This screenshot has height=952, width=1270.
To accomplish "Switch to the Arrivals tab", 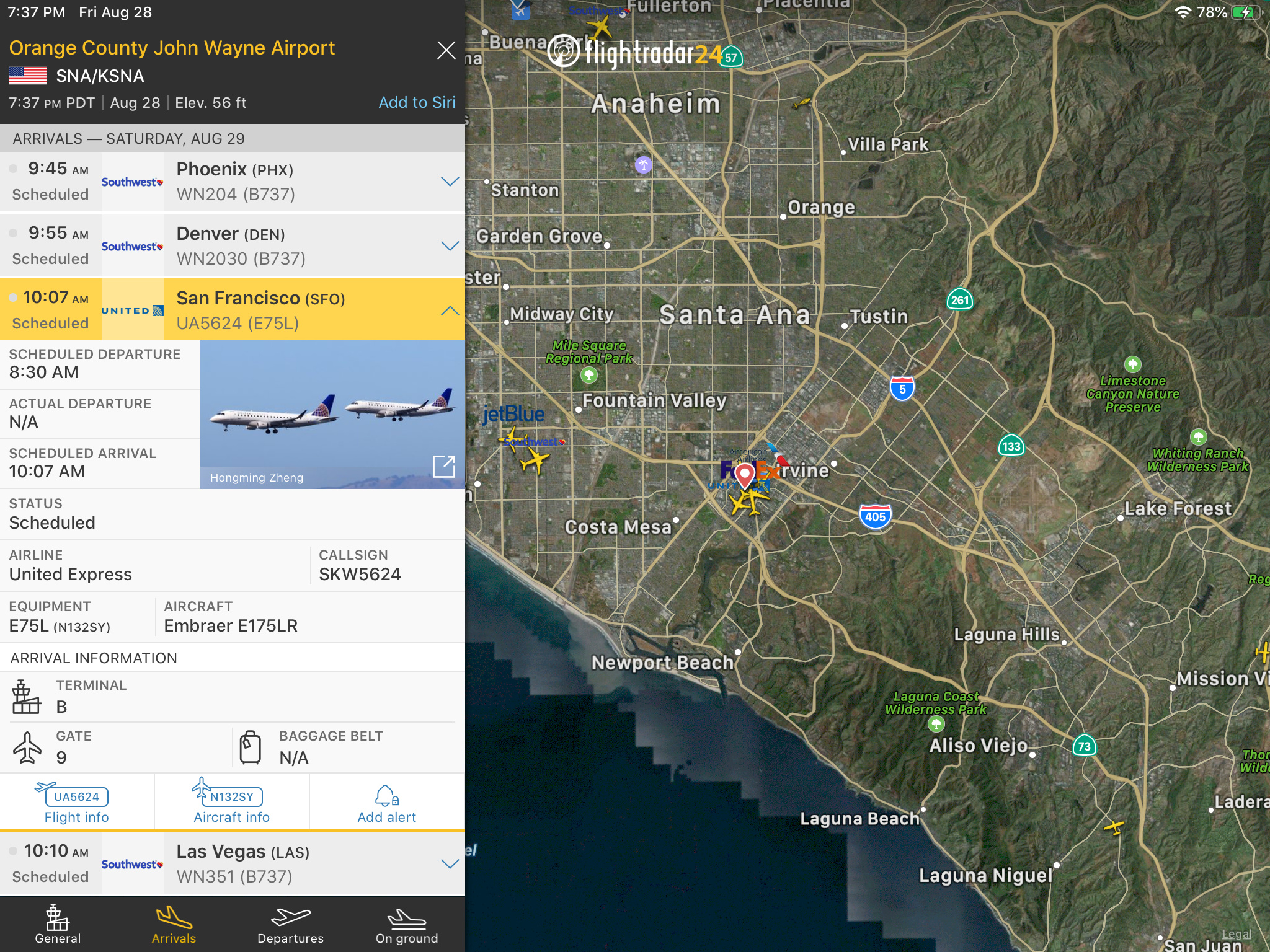I will [174, 925].
